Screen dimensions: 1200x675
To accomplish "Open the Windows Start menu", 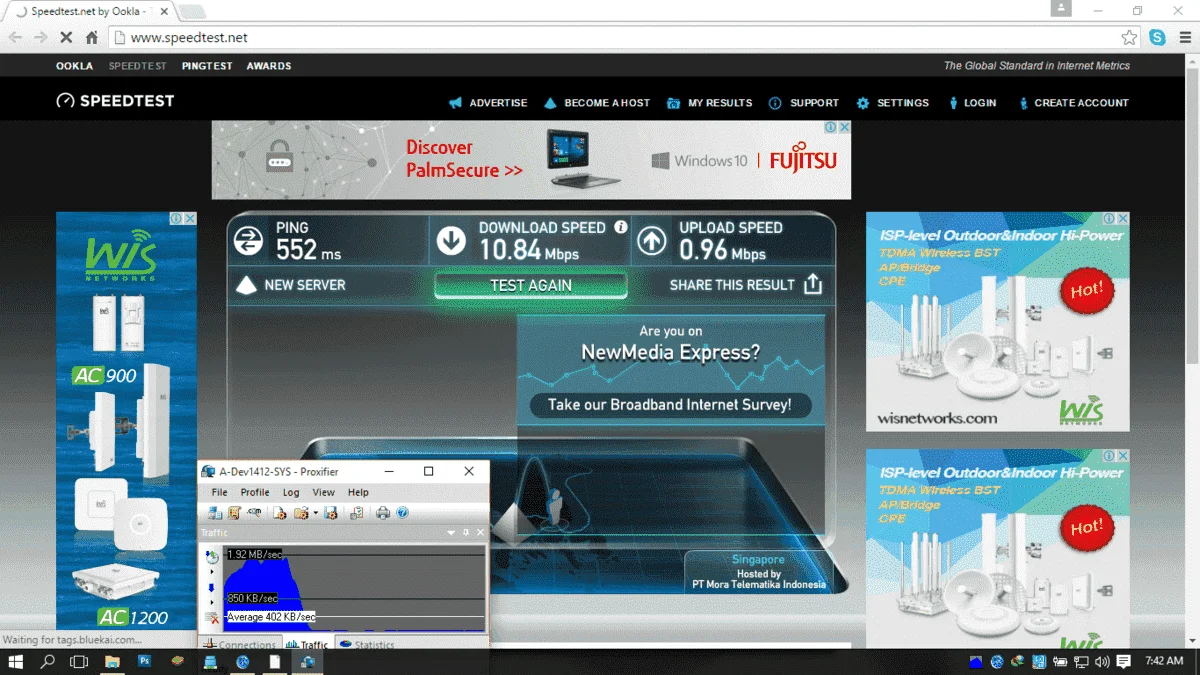I will pyautogui.click(x=16, y=661).
